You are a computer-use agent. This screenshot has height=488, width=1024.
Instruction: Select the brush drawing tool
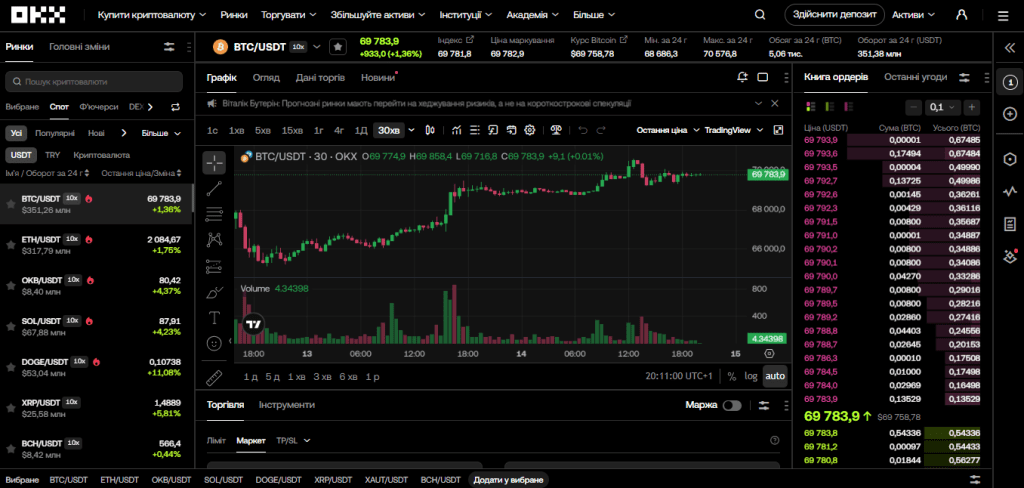click(x=214, y=293)
